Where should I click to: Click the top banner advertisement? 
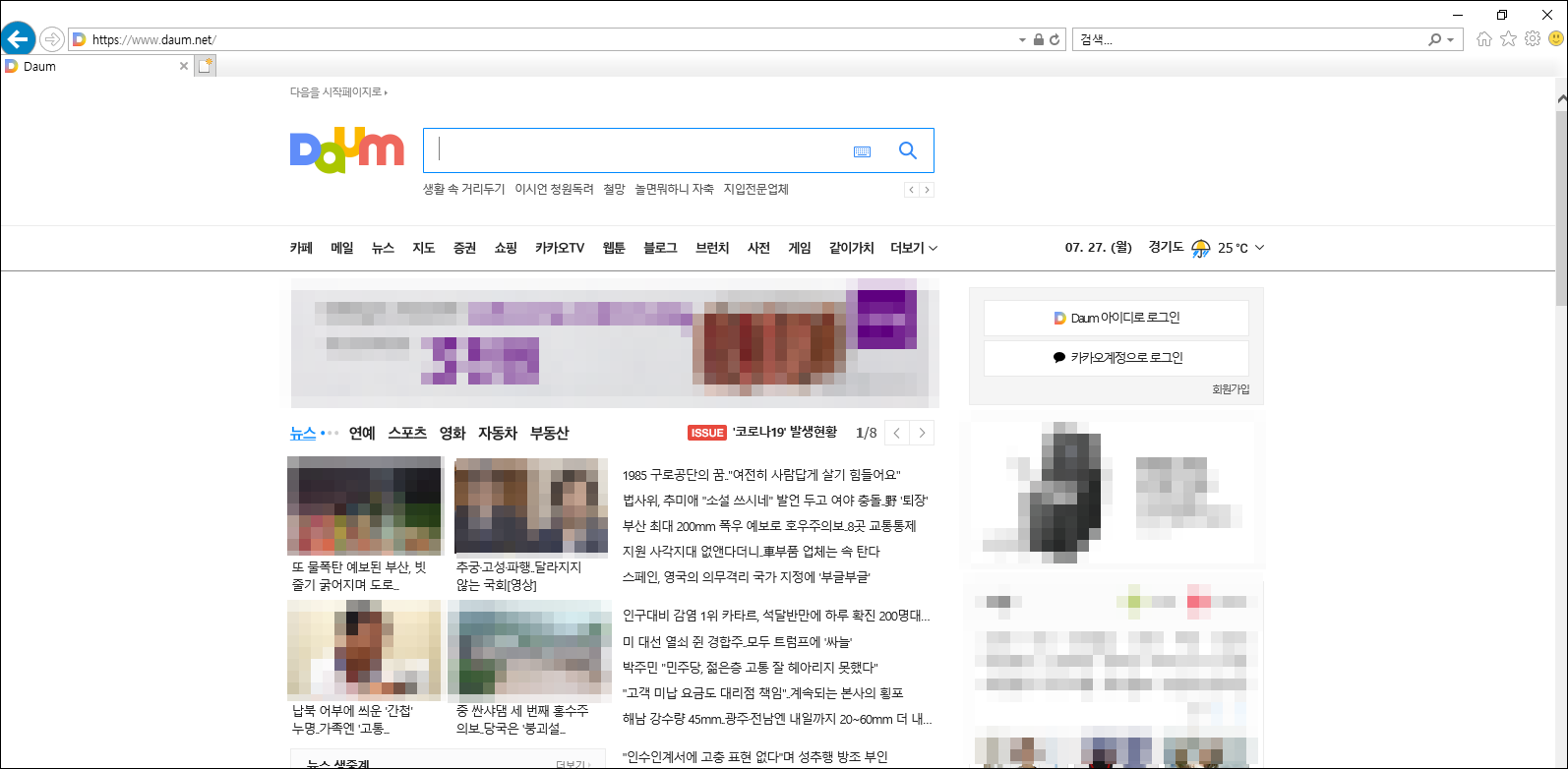coord(615,343)
